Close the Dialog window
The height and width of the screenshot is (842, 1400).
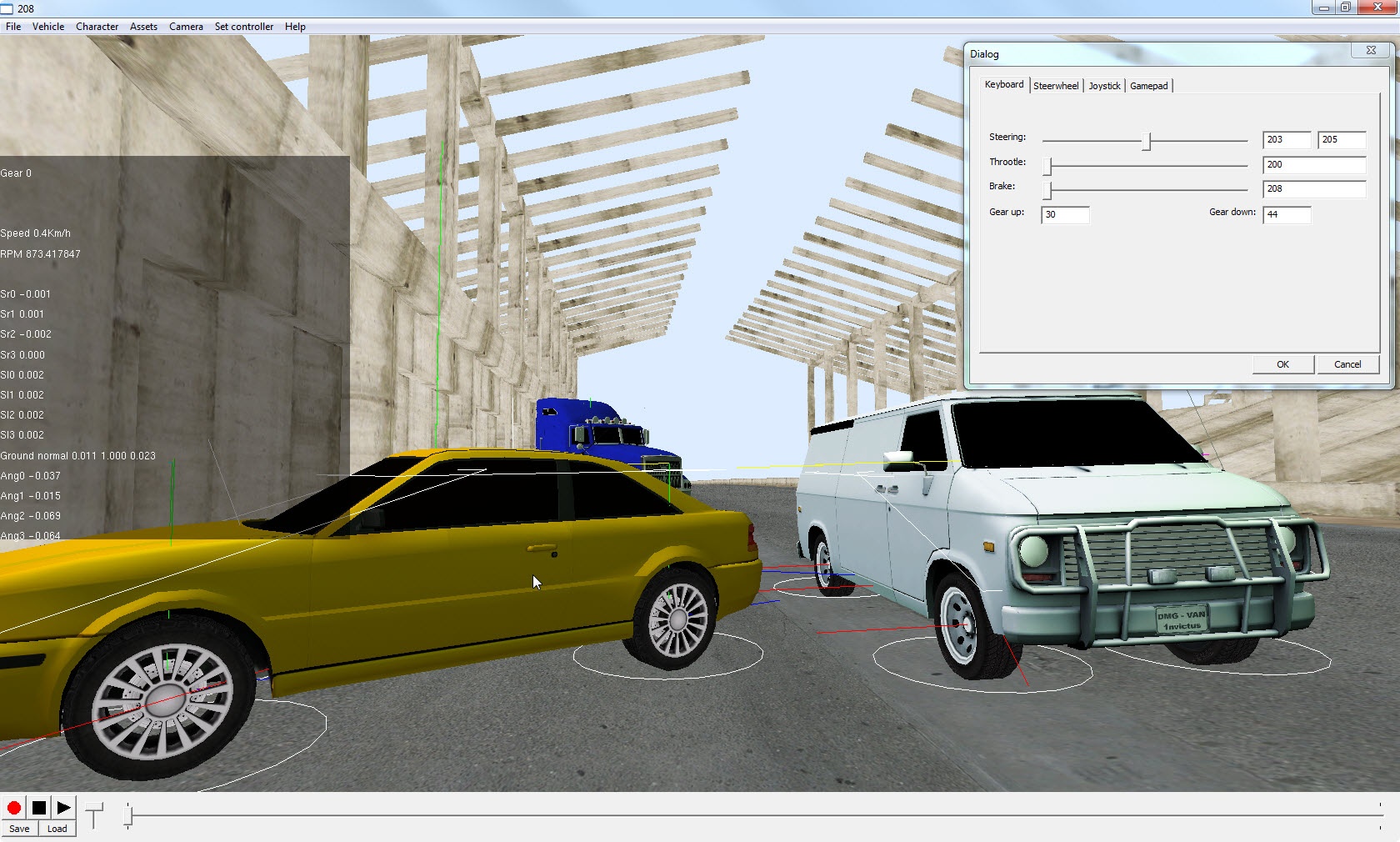[1370, 51]
